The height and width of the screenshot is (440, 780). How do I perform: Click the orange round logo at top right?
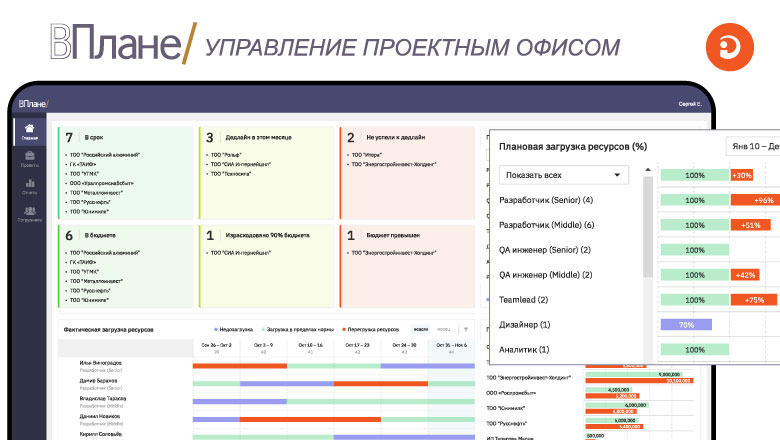729,47
